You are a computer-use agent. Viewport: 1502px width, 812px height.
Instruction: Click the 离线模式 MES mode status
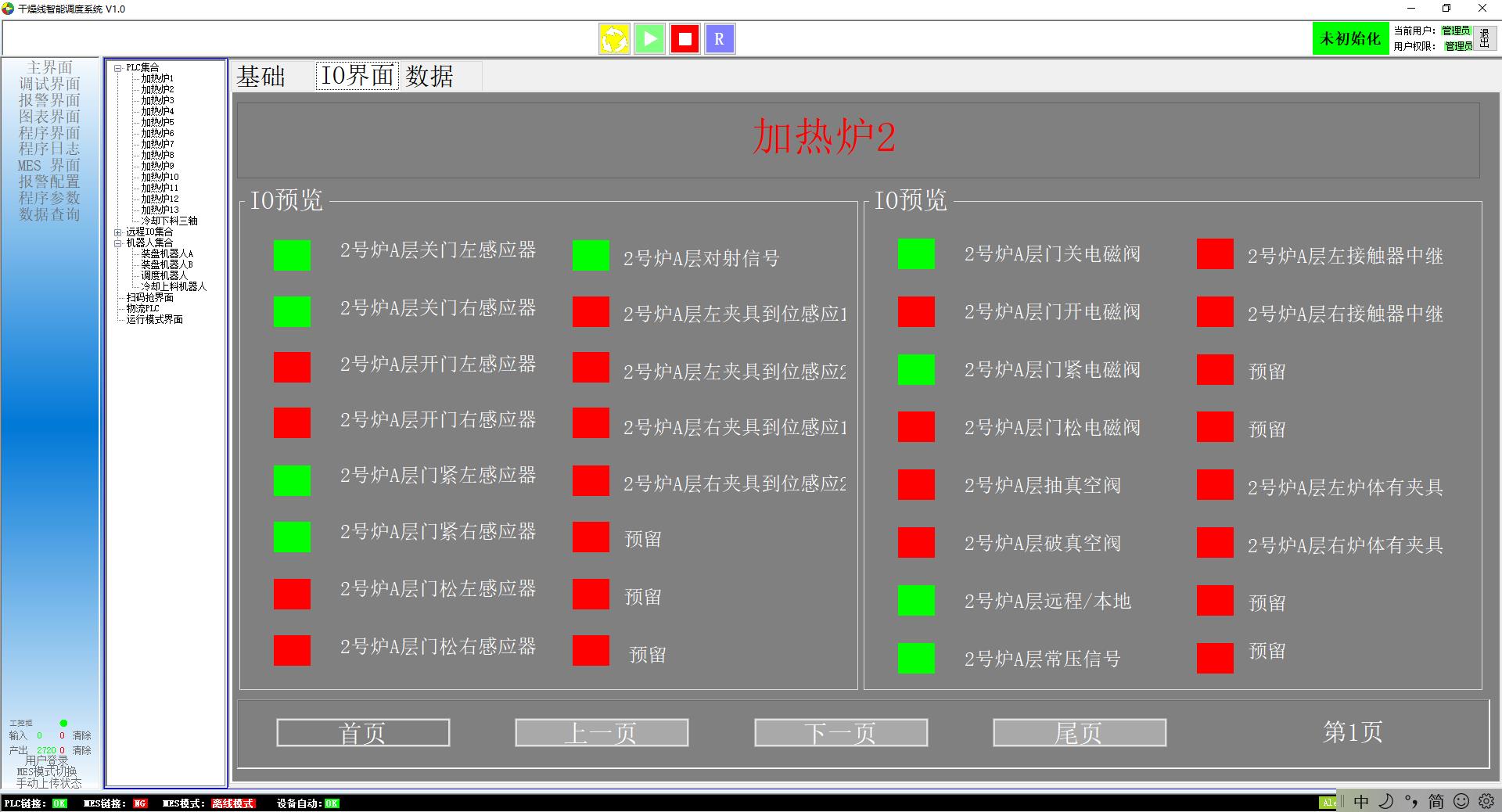(233, 803)
